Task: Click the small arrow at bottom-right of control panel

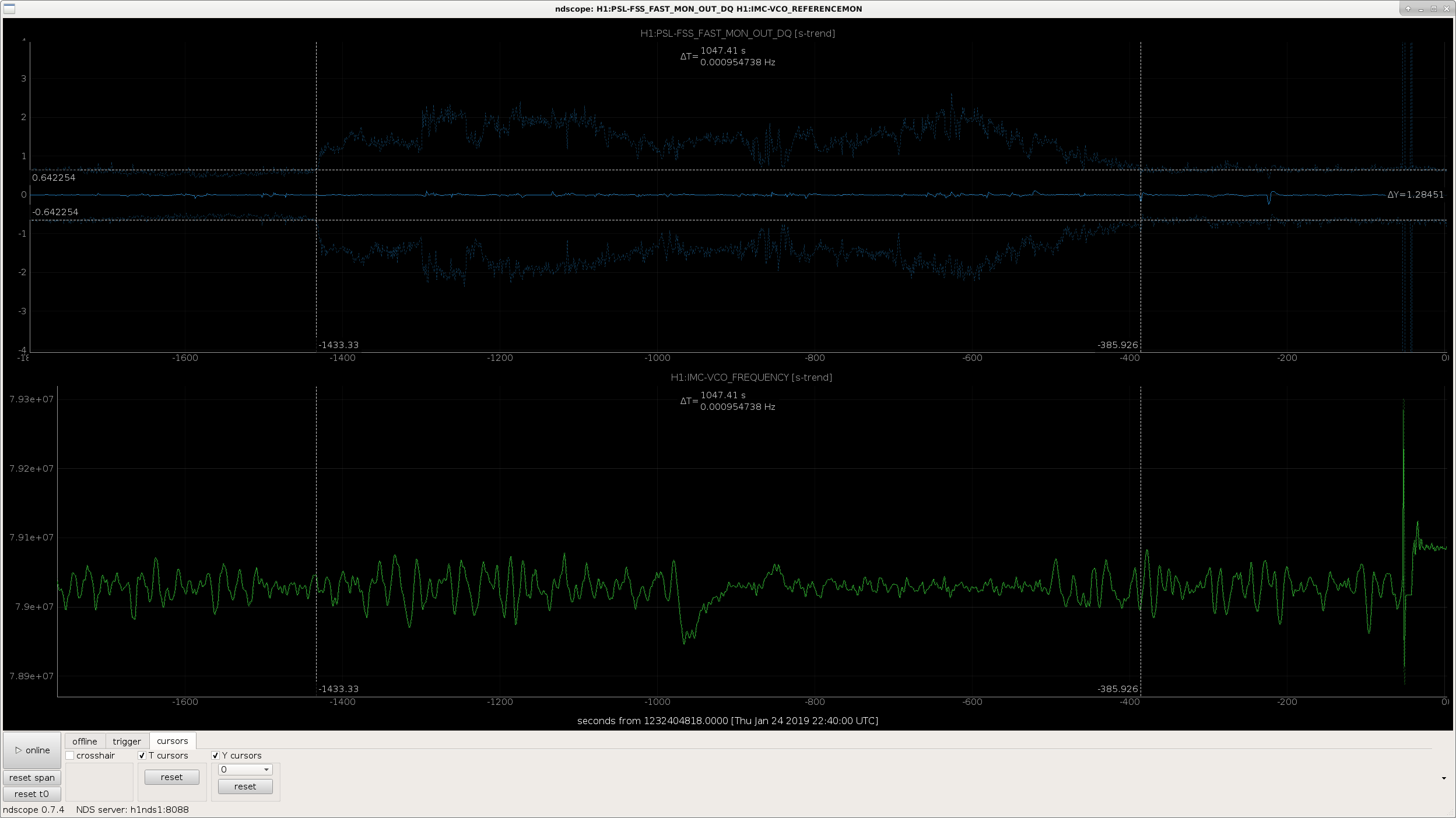Action: (x=1444, y=778)
